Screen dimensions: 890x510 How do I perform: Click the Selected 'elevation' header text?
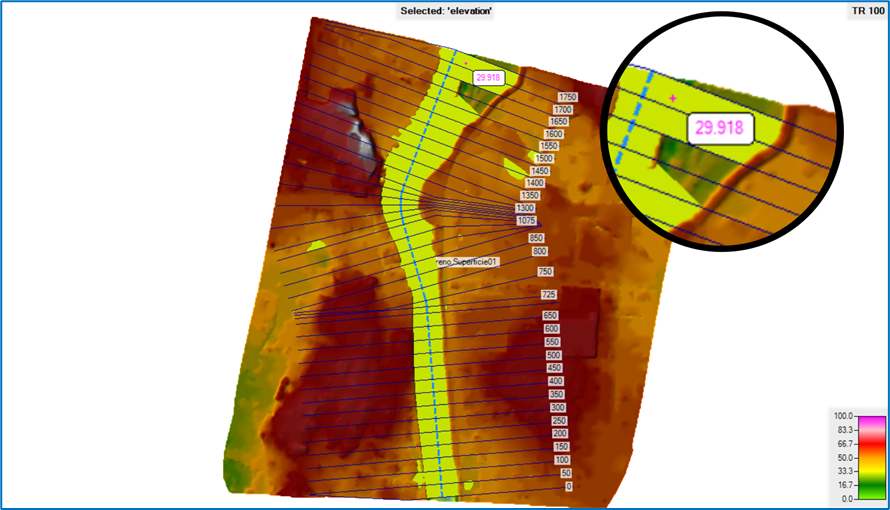[446, 11]
